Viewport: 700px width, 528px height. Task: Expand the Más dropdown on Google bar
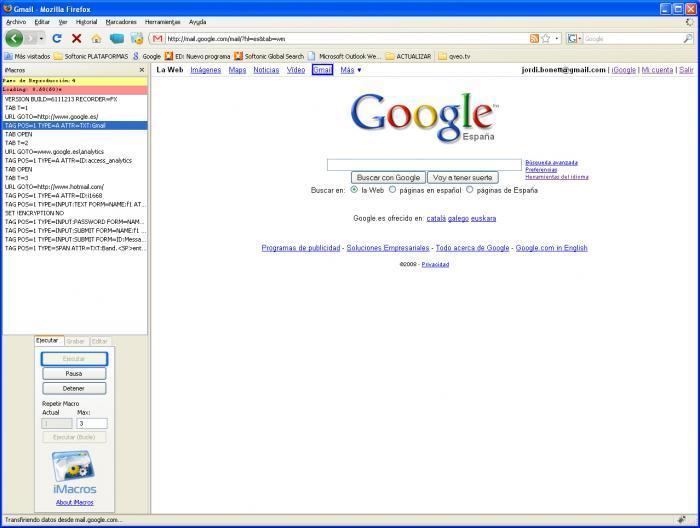(x=350, y=70)
